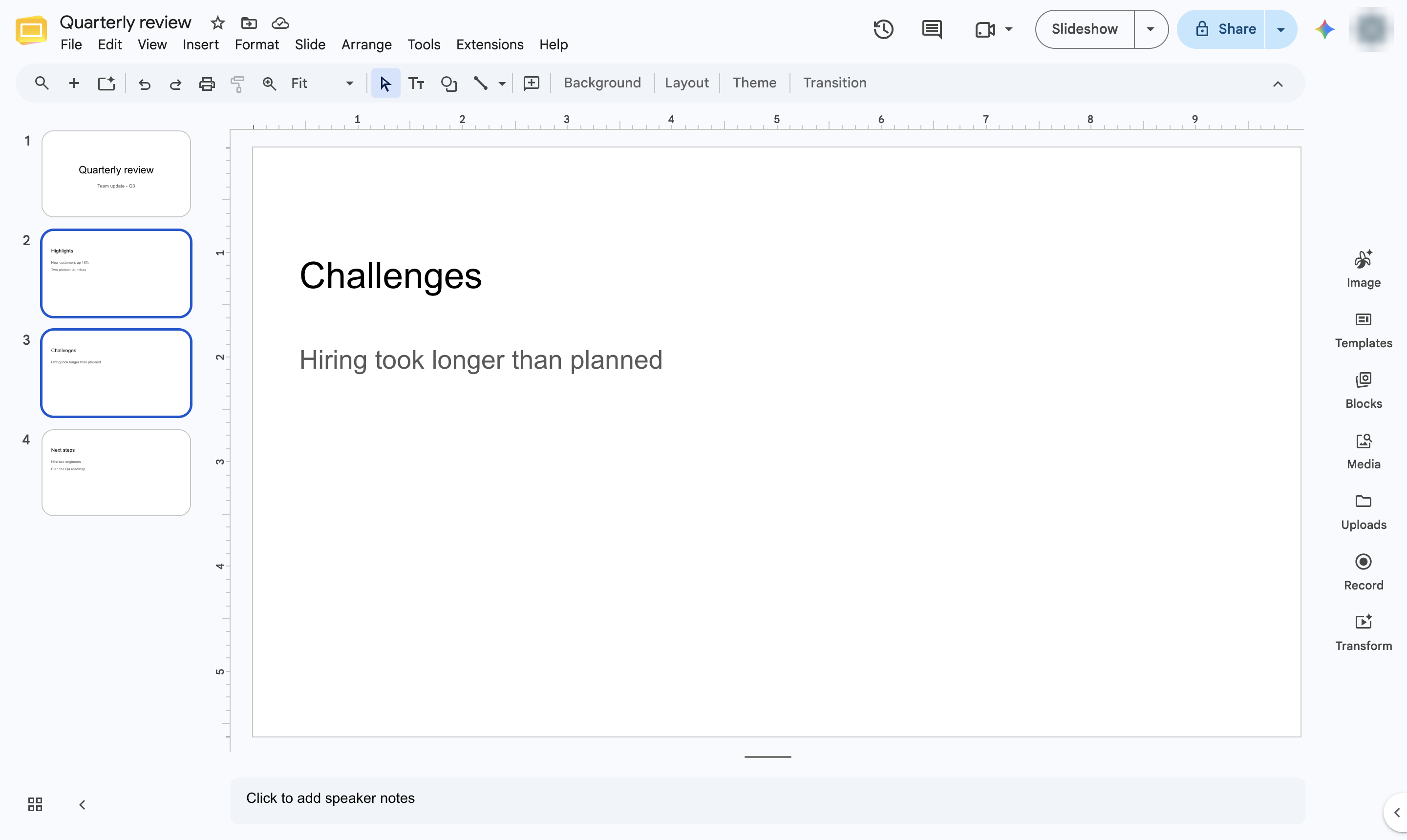Open version history clock icon
1407x840 pixels.
click(883, 29)
